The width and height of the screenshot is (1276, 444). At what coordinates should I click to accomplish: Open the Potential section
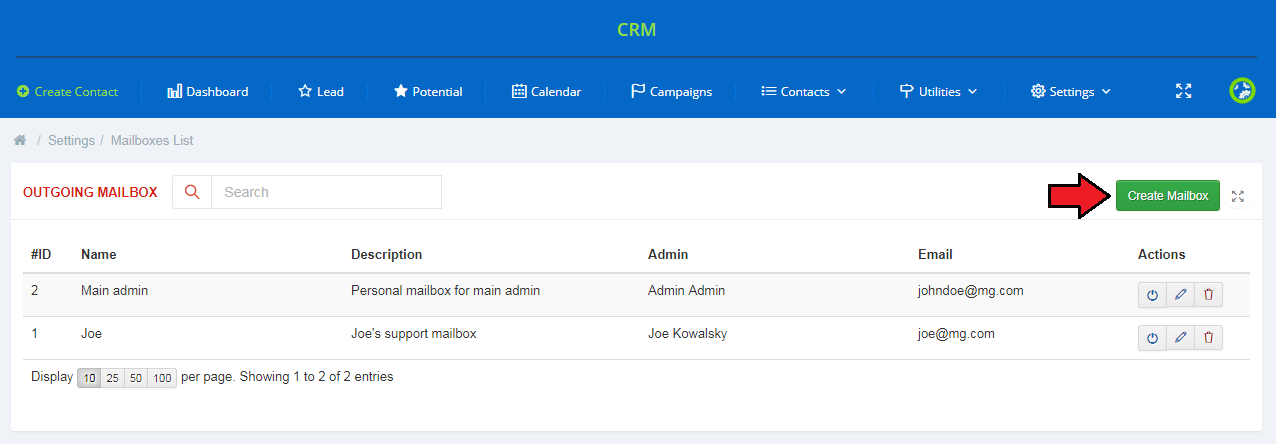click(x=428, y=91)
